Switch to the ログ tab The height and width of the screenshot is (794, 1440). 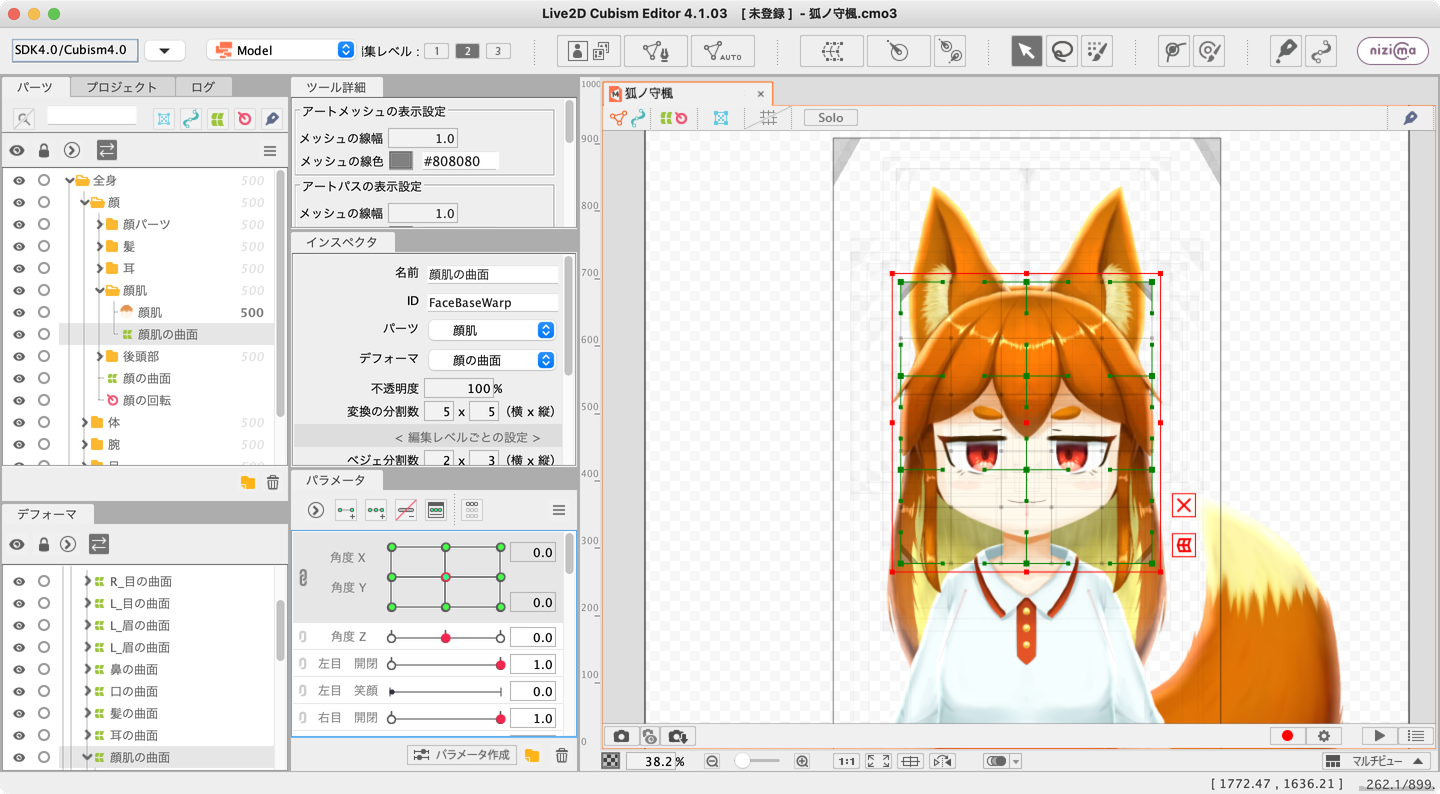click(202, 87)
